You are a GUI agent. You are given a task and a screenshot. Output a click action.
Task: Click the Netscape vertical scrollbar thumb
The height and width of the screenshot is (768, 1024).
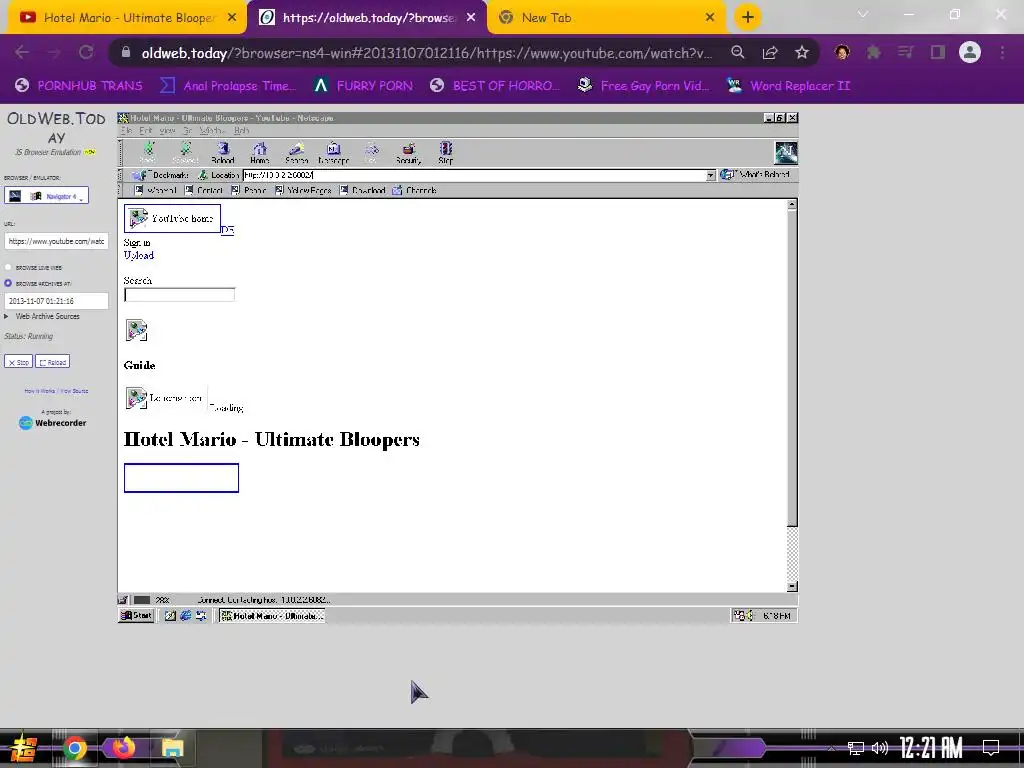click(792, 368)
